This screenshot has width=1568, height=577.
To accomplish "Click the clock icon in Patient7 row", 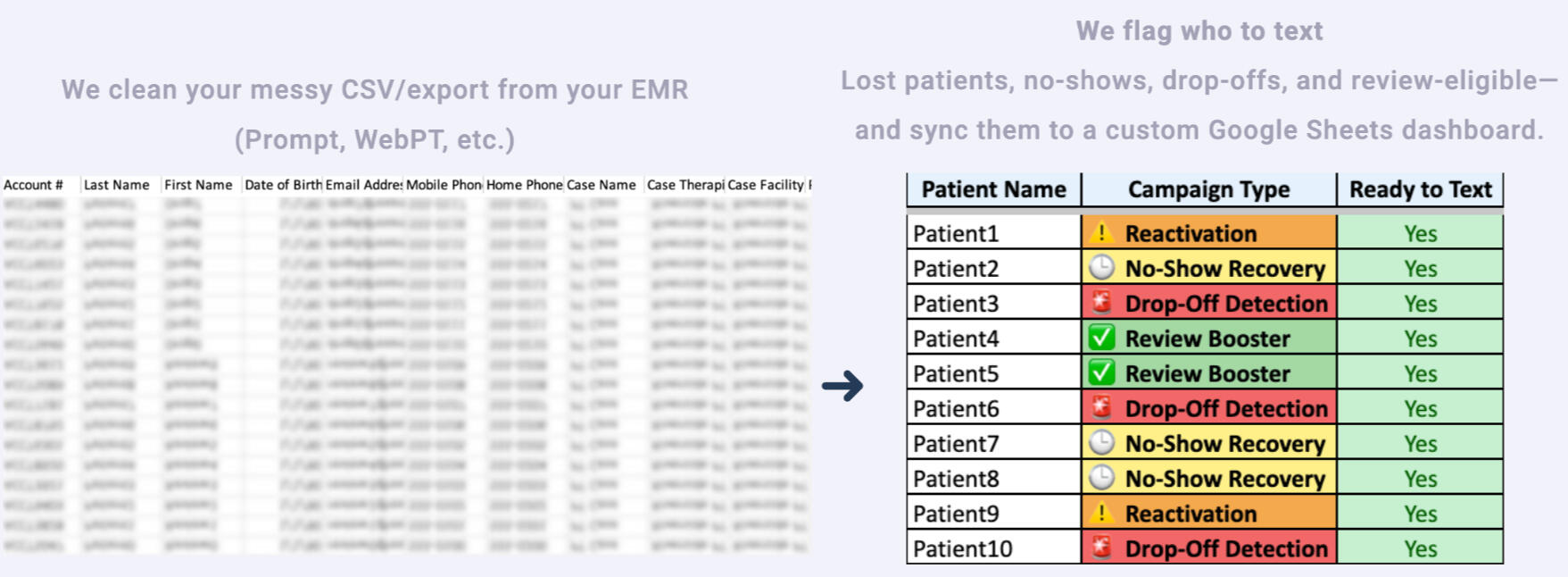I will (x=1102, y=443).
